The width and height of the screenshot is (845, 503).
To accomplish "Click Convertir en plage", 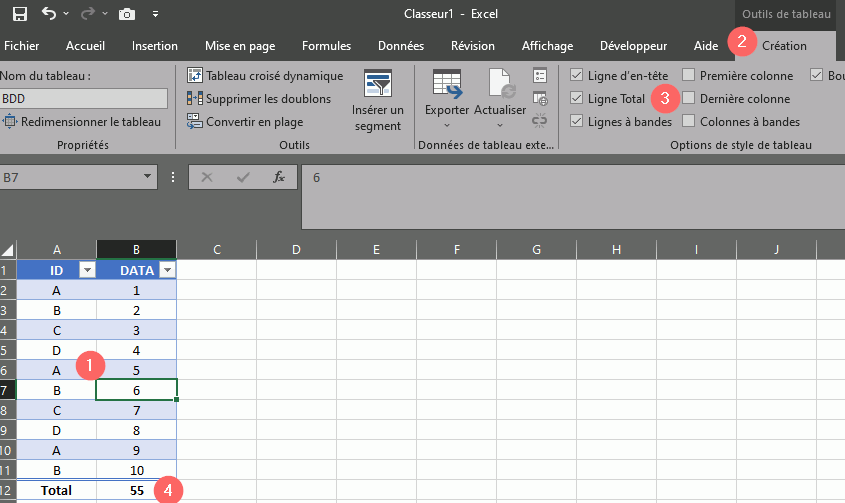I will click(x=245, y=122).
